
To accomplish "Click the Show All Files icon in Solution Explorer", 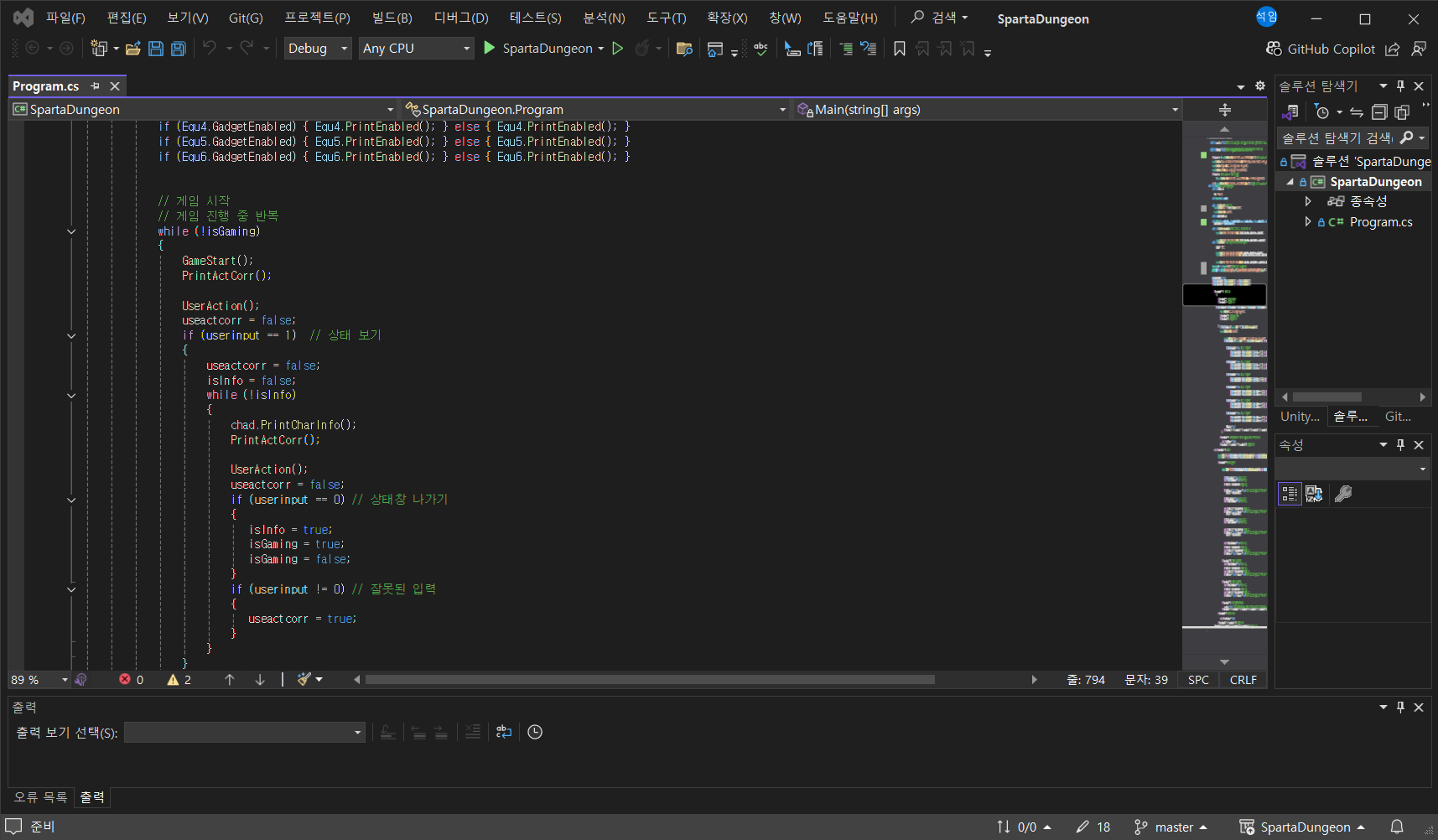I will coord(1402,111).
